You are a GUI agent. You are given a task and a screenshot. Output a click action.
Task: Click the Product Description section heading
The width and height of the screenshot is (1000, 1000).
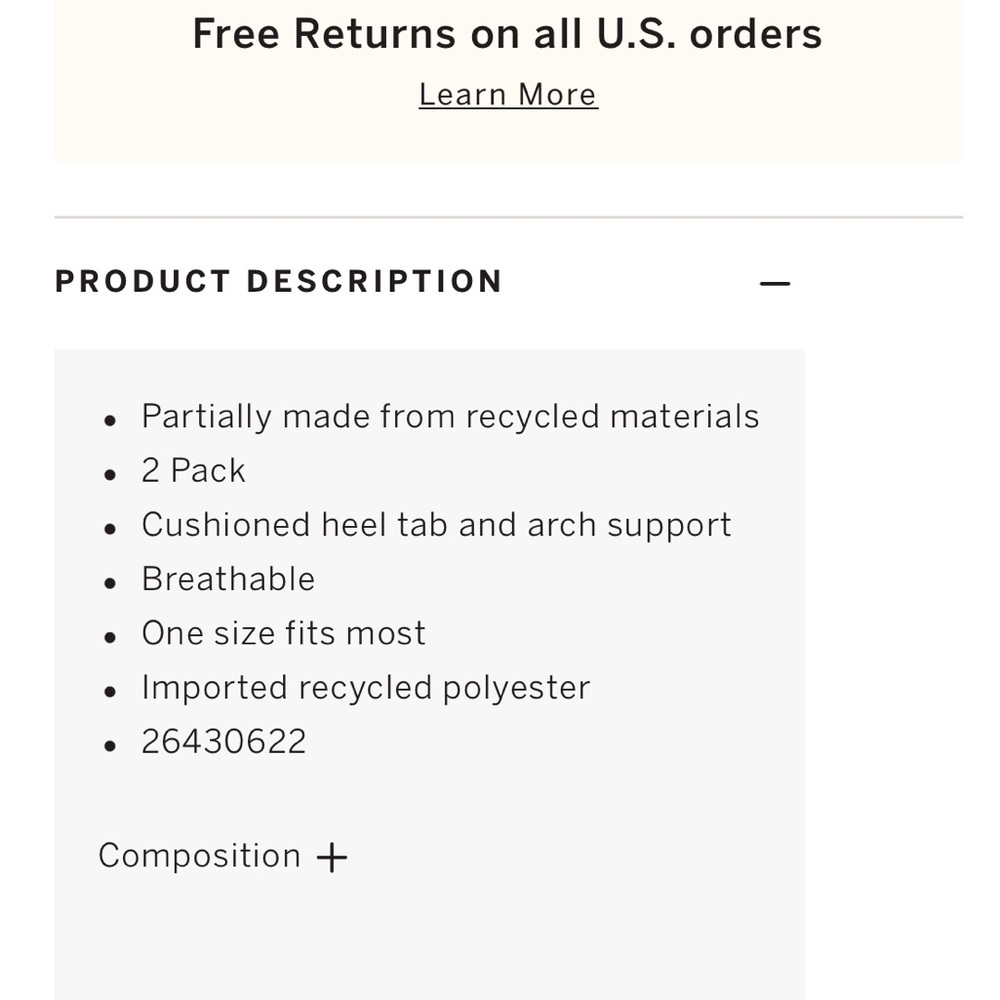click(x=278, y=282)
